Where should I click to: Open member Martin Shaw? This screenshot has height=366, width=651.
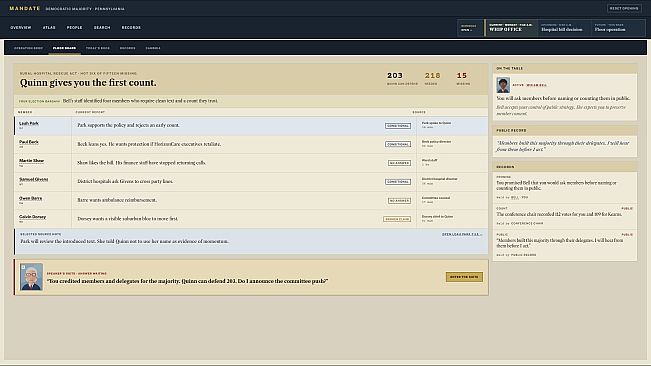(31, 161)
